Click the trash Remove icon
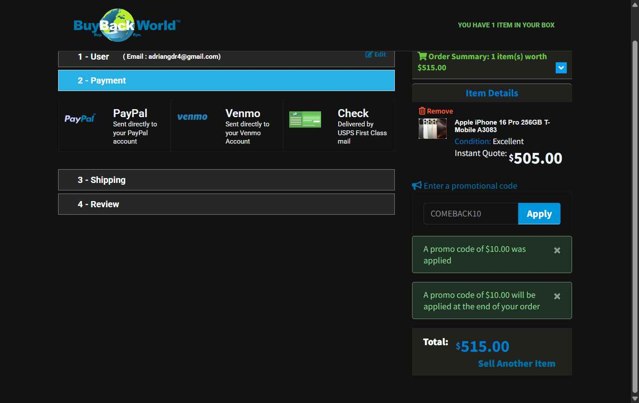The image size is (639, 403). 422,111
